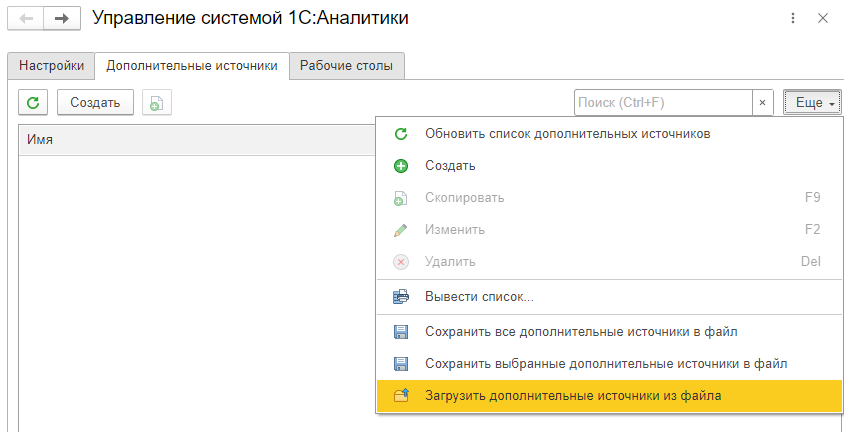Click the green plus icon beside Создать in the menu
844x432 pixels.
(401, 166)
